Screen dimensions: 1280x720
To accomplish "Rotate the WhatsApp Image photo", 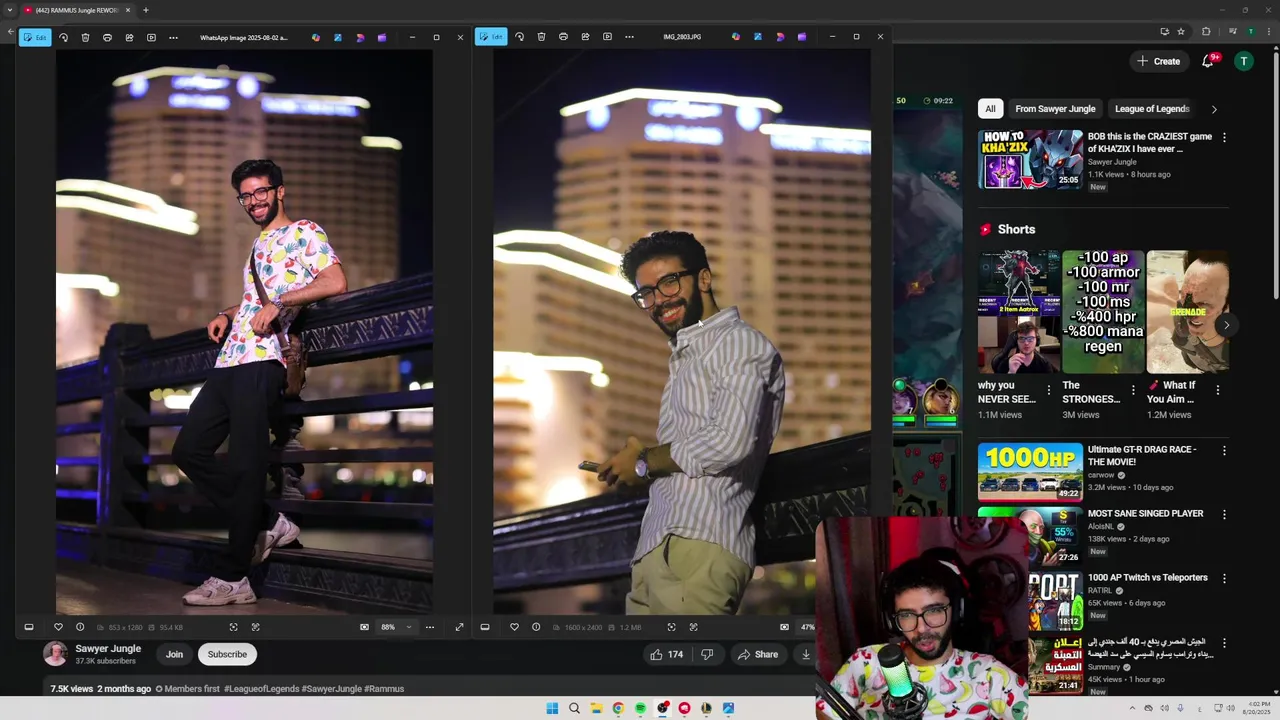I will [x=63, y=37].
